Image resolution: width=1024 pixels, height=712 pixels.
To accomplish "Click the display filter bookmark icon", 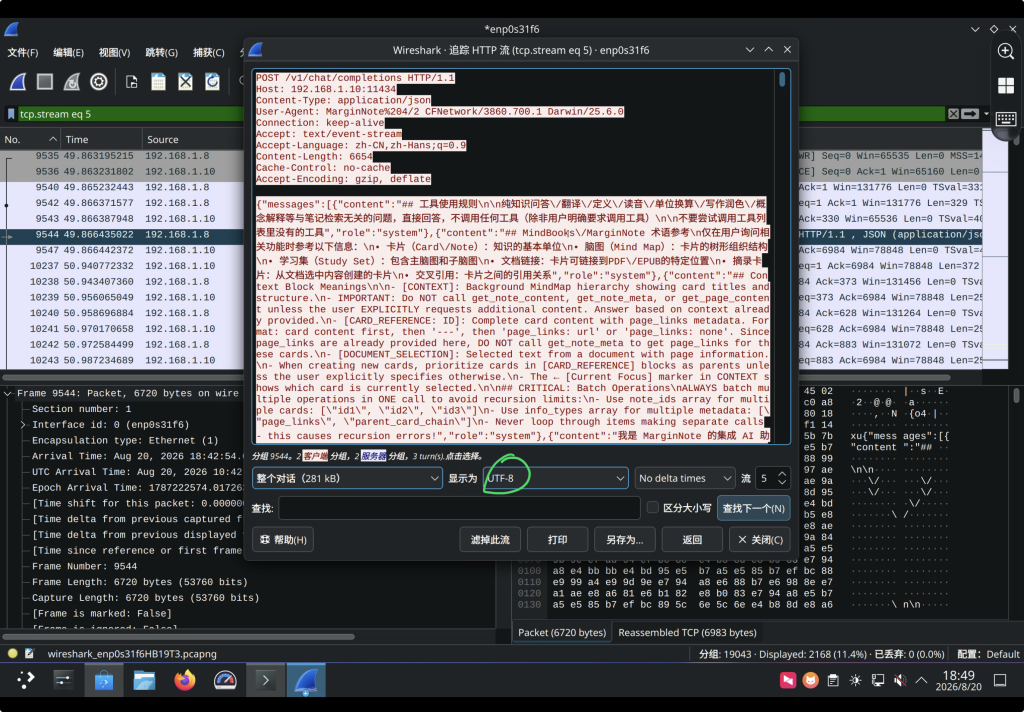I will click(x=11, y=114).
